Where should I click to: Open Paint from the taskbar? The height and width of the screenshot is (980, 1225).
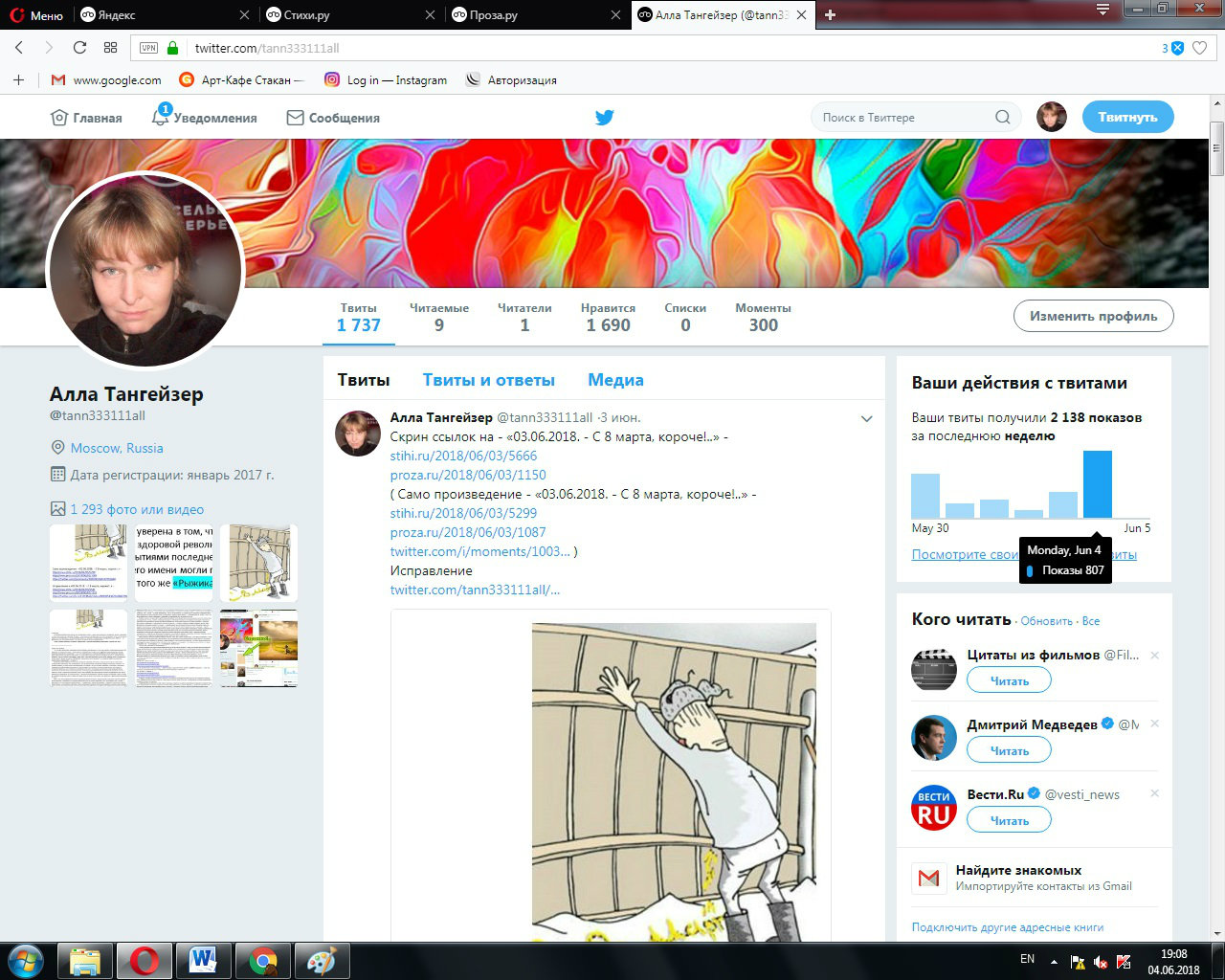click(x=321, y=960)
